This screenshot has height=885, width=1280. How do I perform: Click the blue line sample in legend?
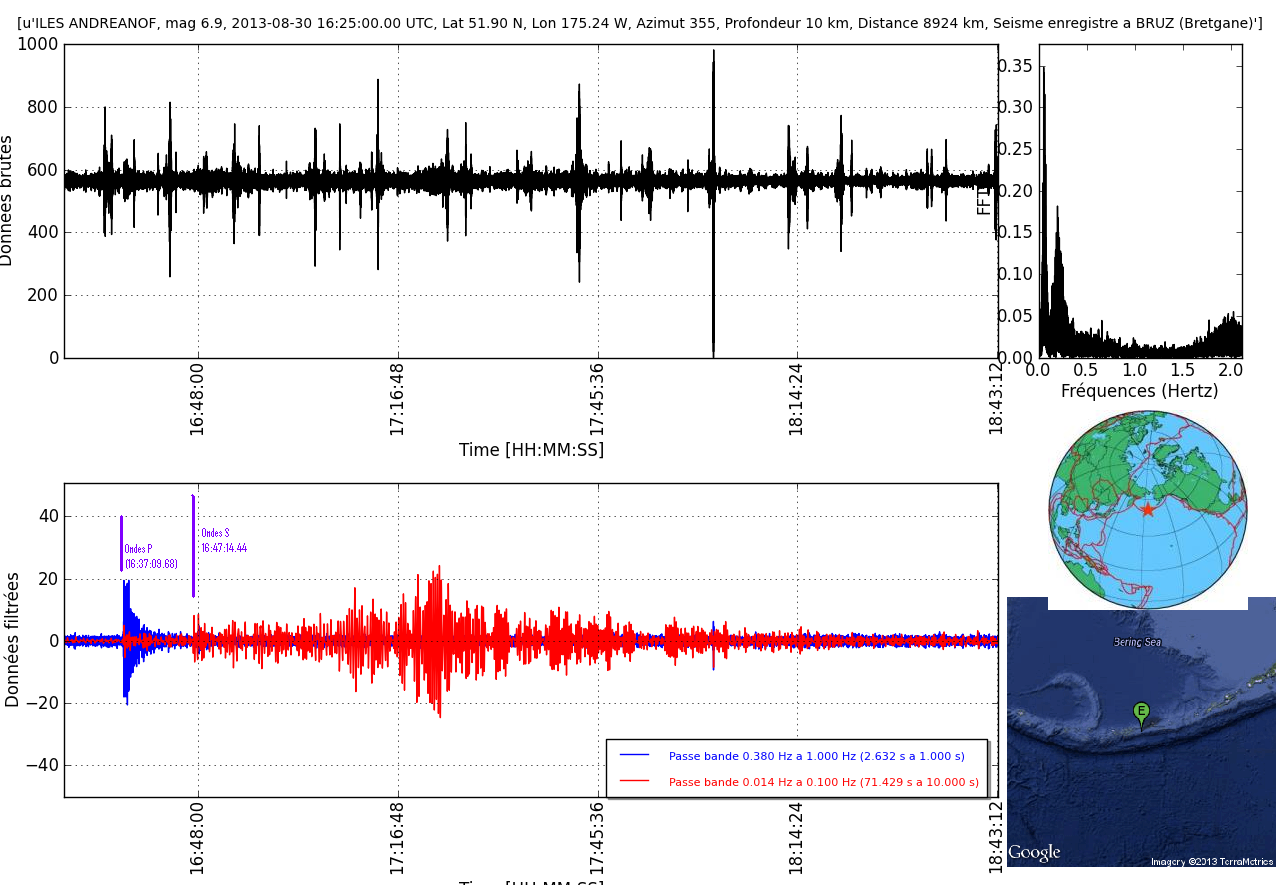coord(634,755)
